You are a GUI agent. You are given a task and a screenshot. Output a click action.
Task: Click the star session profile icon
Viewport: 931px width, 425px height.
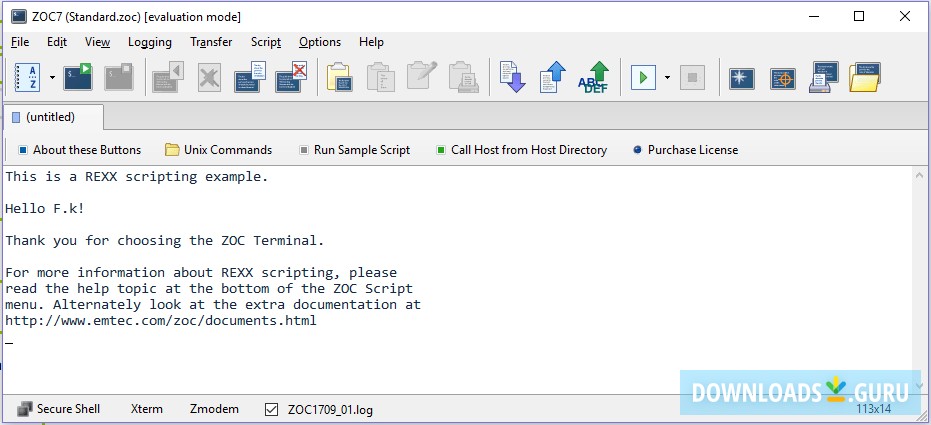742,78
